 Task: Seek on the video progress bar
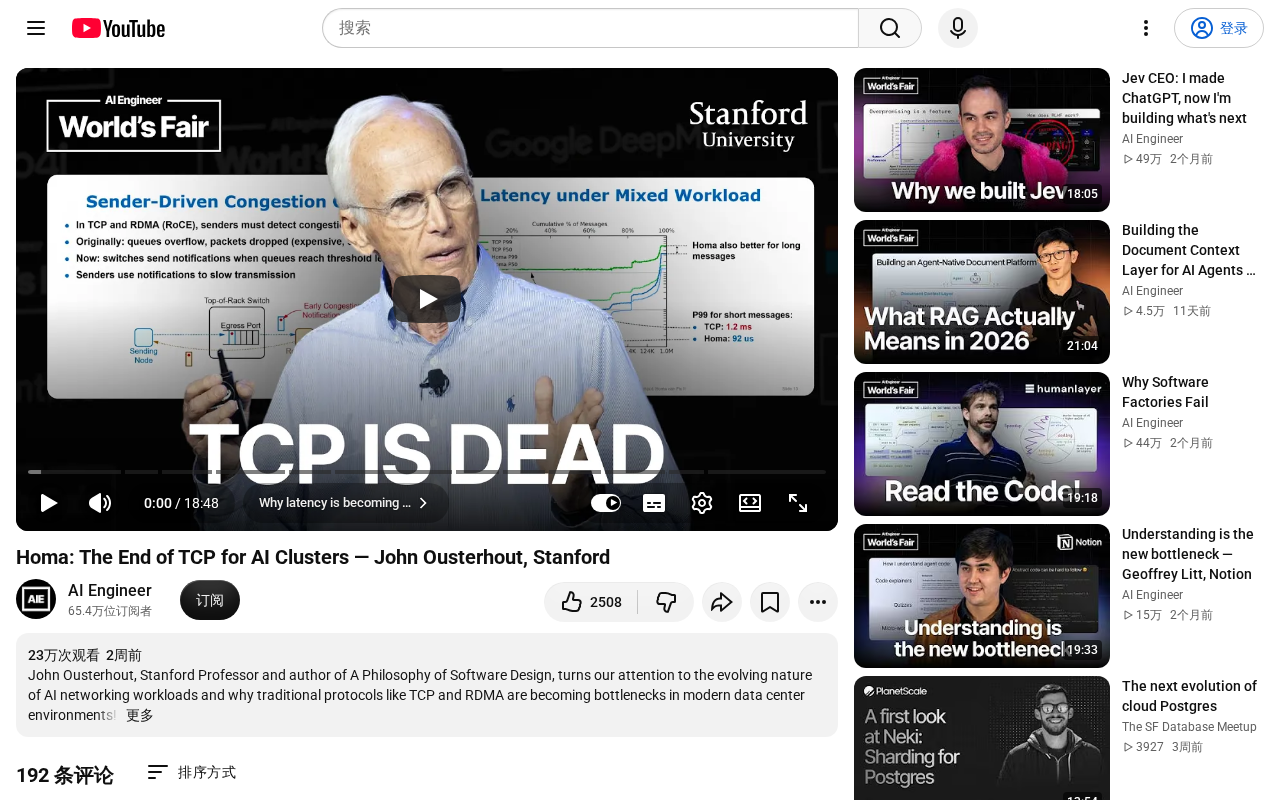click(427, 472)
